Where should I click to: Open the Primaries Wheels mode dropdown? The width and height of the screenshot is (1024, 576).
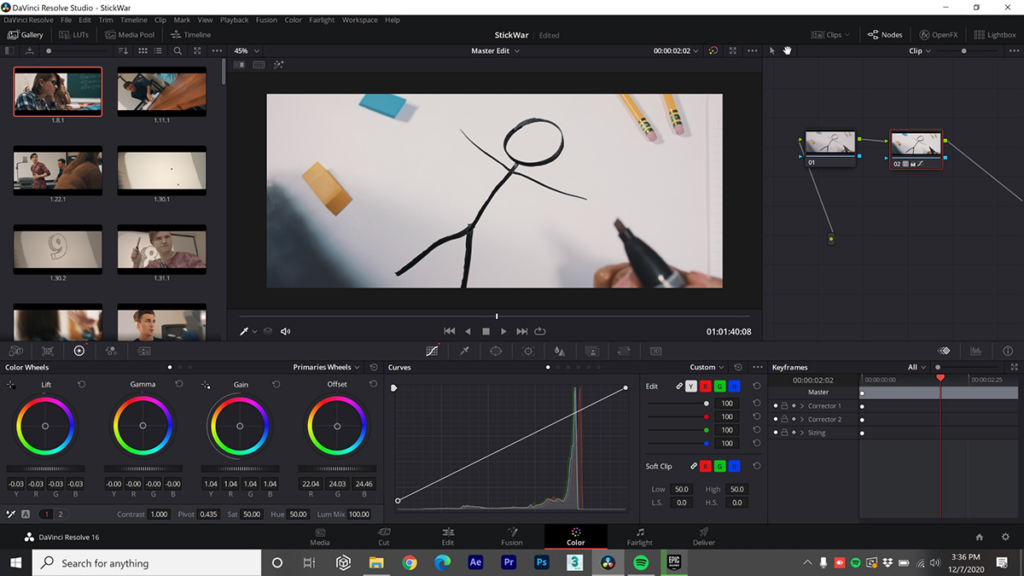(326, 367)
